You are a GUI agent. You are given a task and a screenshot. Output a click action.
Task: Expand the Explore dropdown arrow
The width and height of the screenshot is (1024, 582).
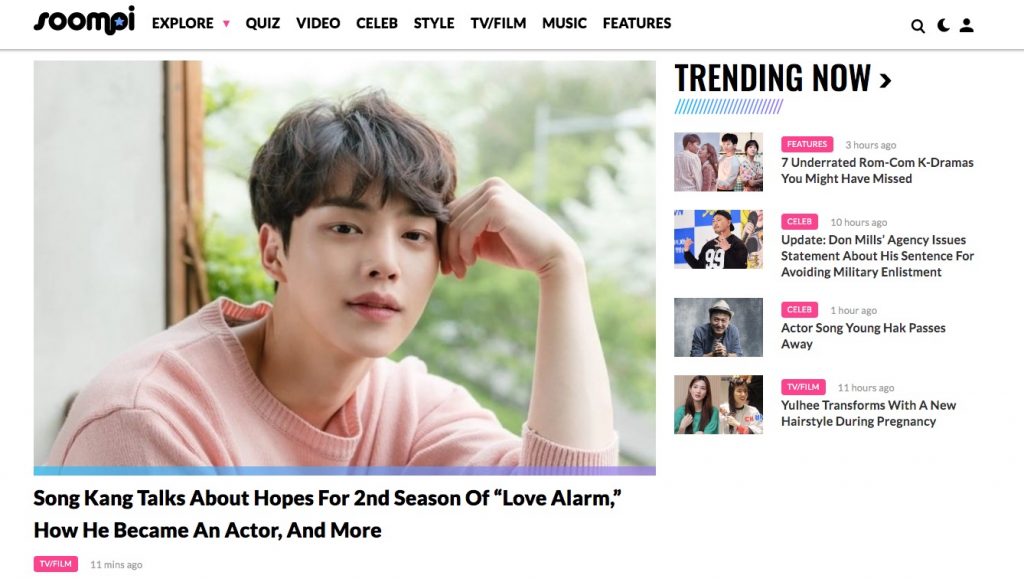point(226,24)
